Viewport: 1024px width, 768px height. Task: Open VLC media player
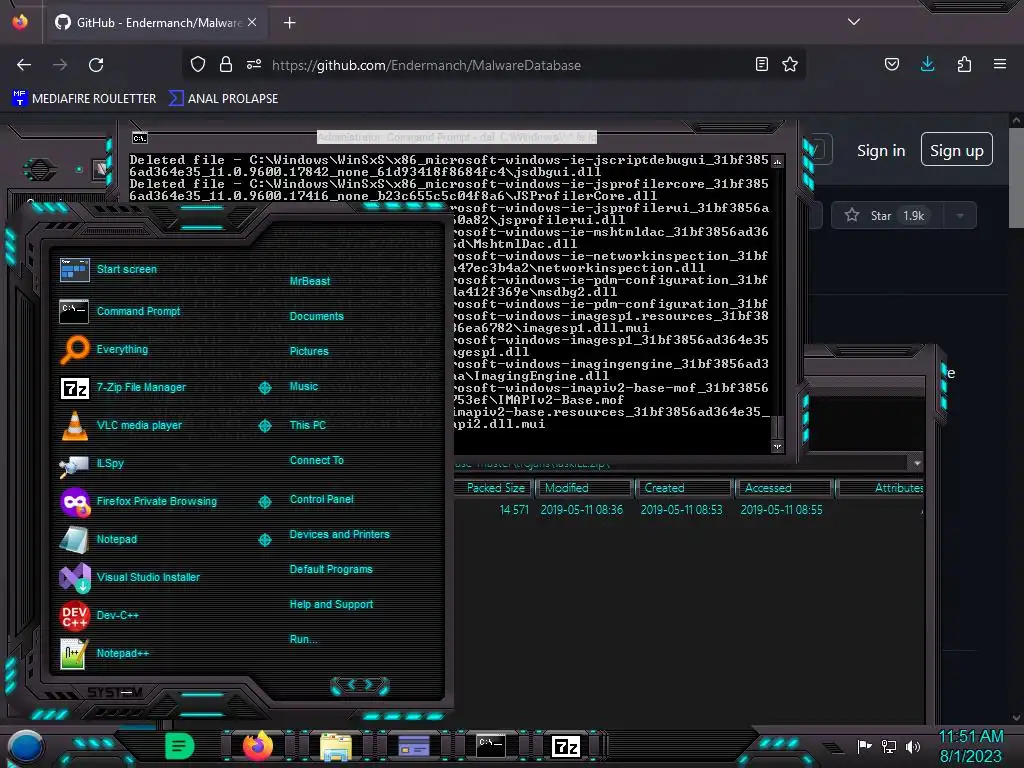point(121,425)
